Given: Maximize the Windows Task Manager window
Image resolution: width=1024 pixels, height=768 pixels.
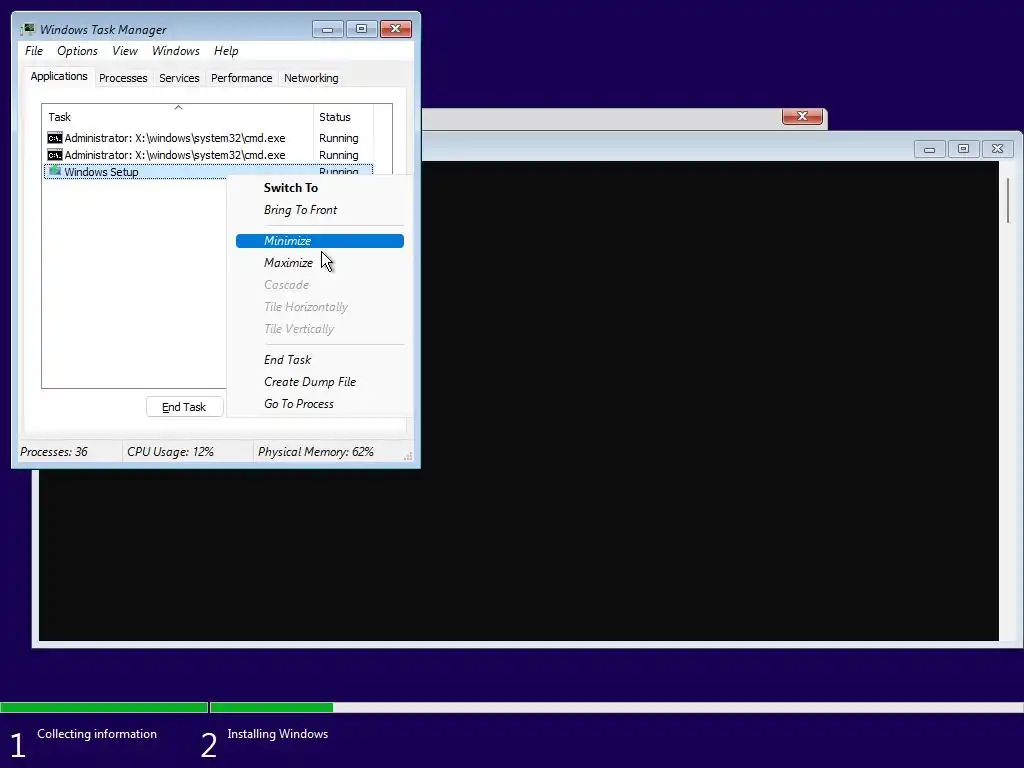Looking at the screenshot, I should coord(361,29).
